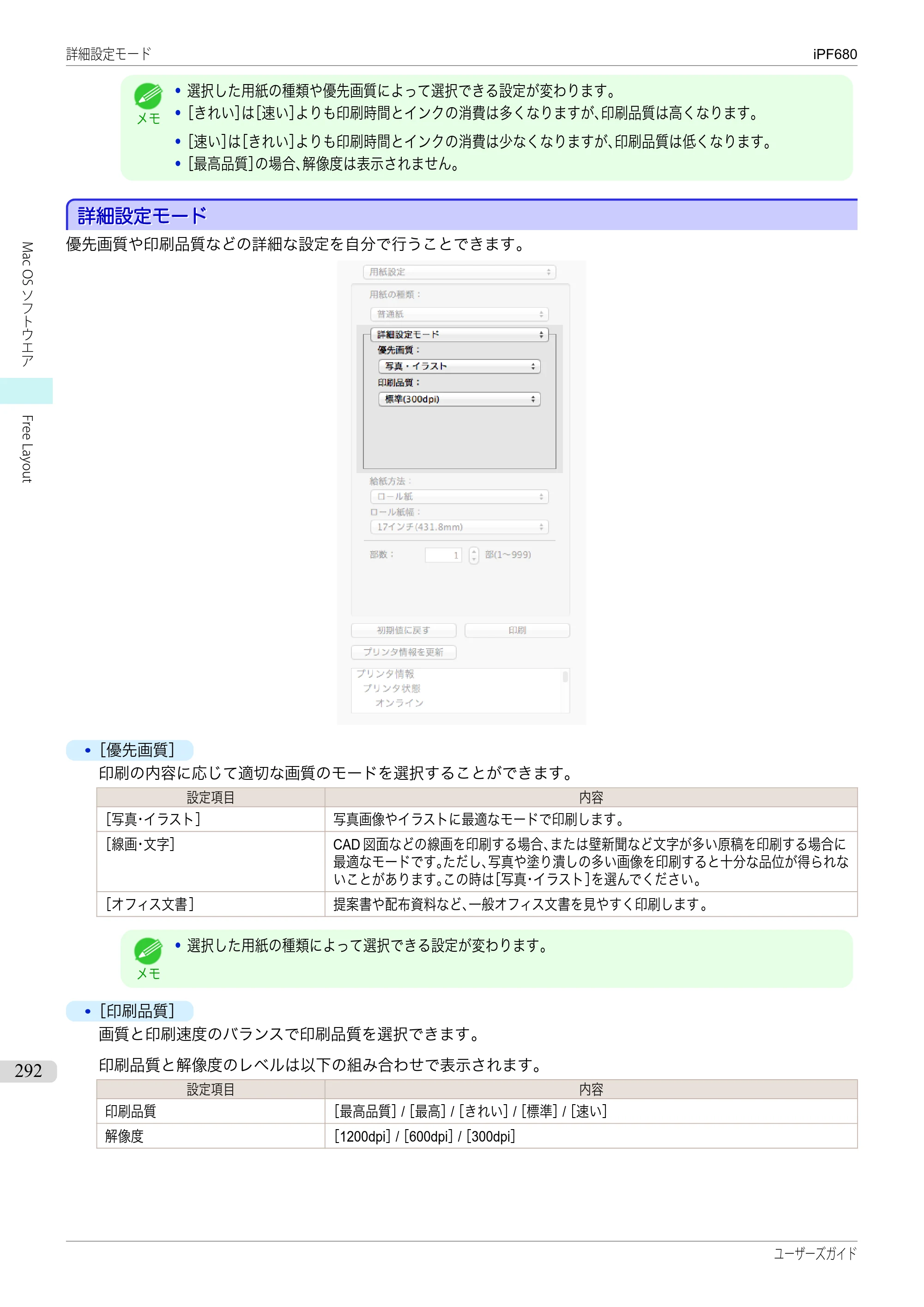
Task: Click the 印刷 print button
Action: click(x=517, y=630)
